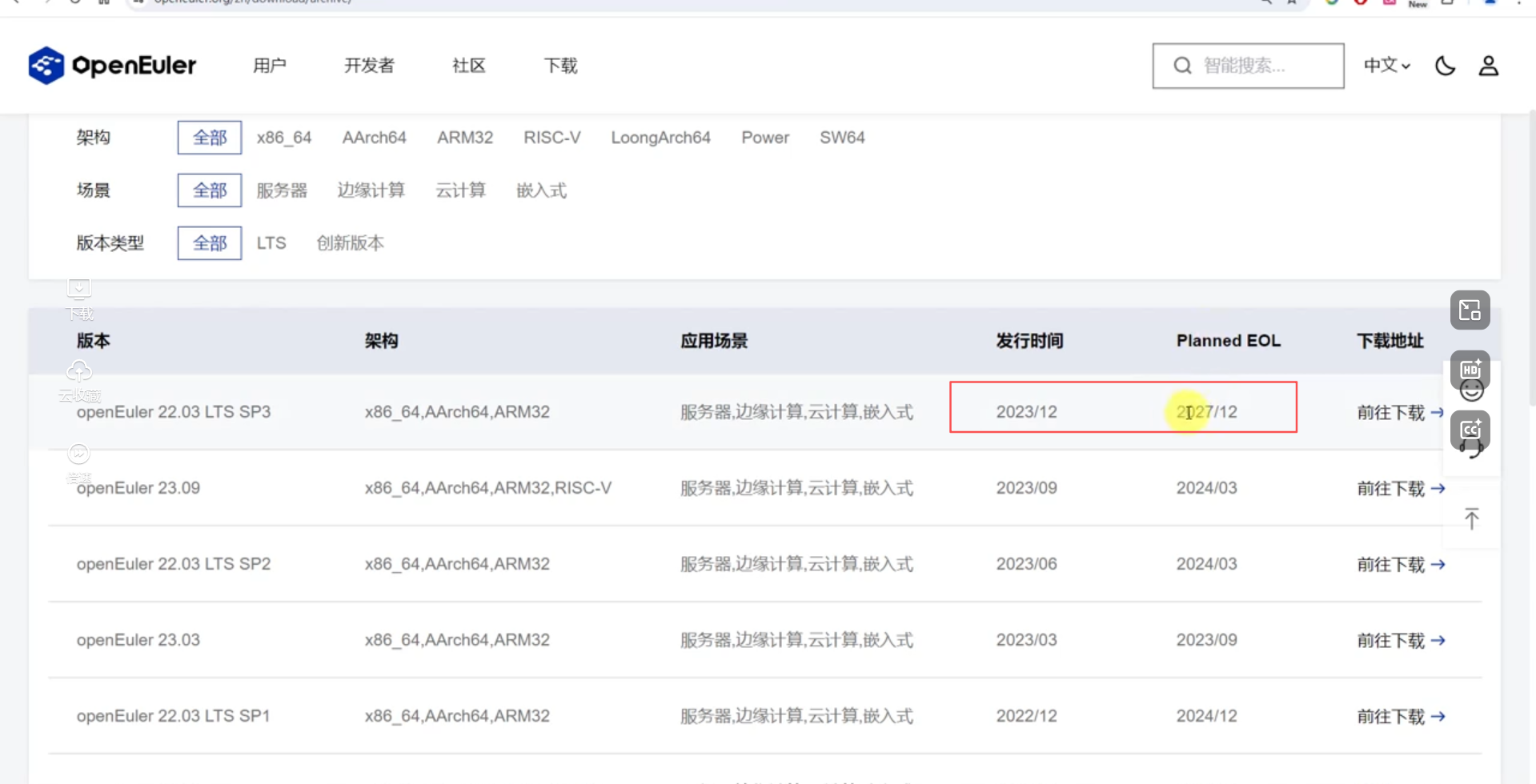The height and width of the screenshot is (784, 1536).
Task: Click the OpenEuler logo
Action: (x=112, y=66)
